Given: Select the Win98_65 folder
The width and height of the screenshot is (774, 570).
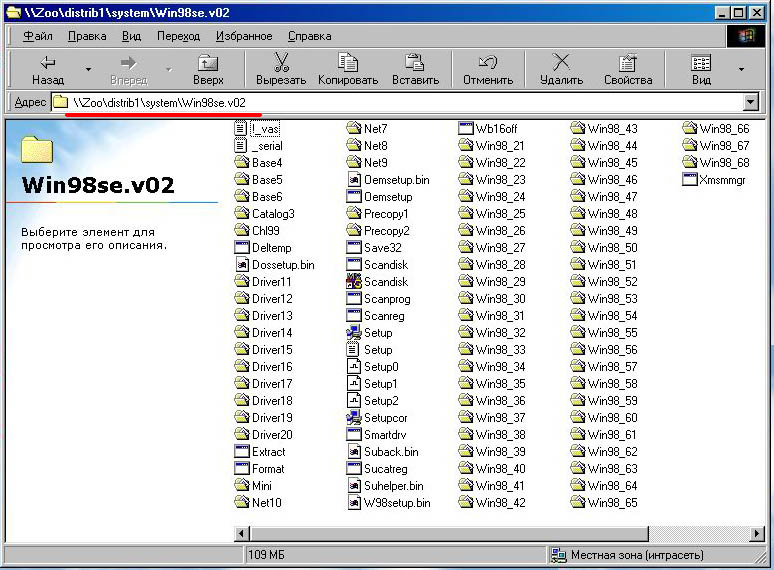Looking at the screenshot, I should [604, 503].
